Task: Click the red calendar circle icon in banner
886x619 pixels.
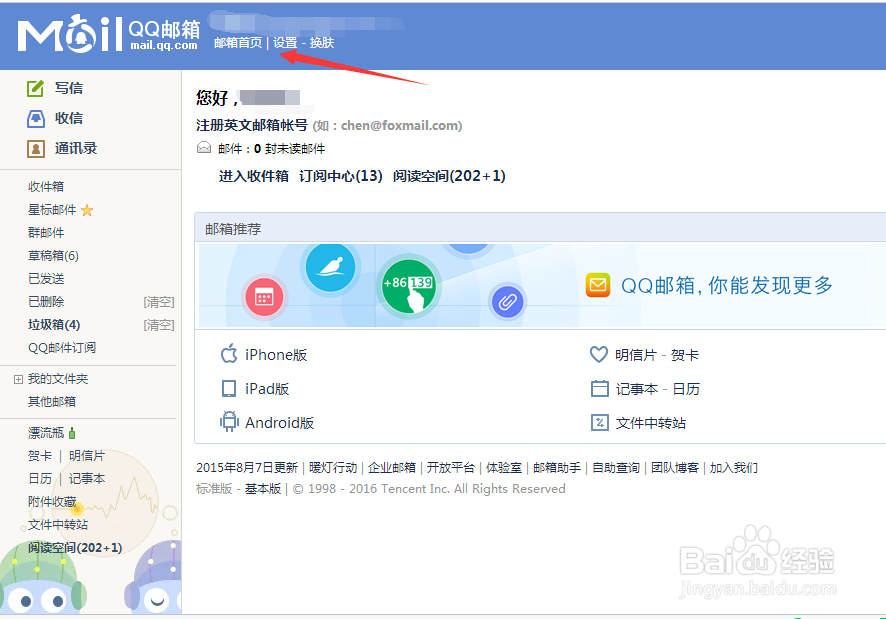Action: pyautogui.click(x=264, y=297)
